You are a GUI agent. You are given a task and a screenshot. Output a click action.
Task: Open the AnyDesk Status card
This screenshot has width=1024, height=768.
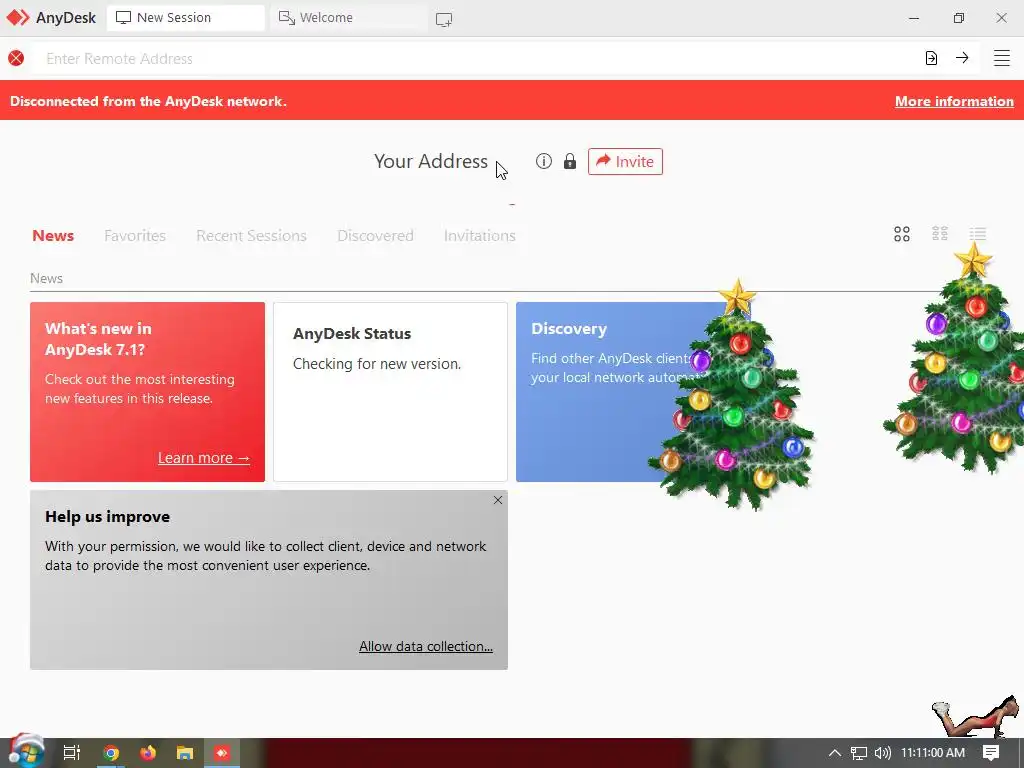click(x=391, y=392)
